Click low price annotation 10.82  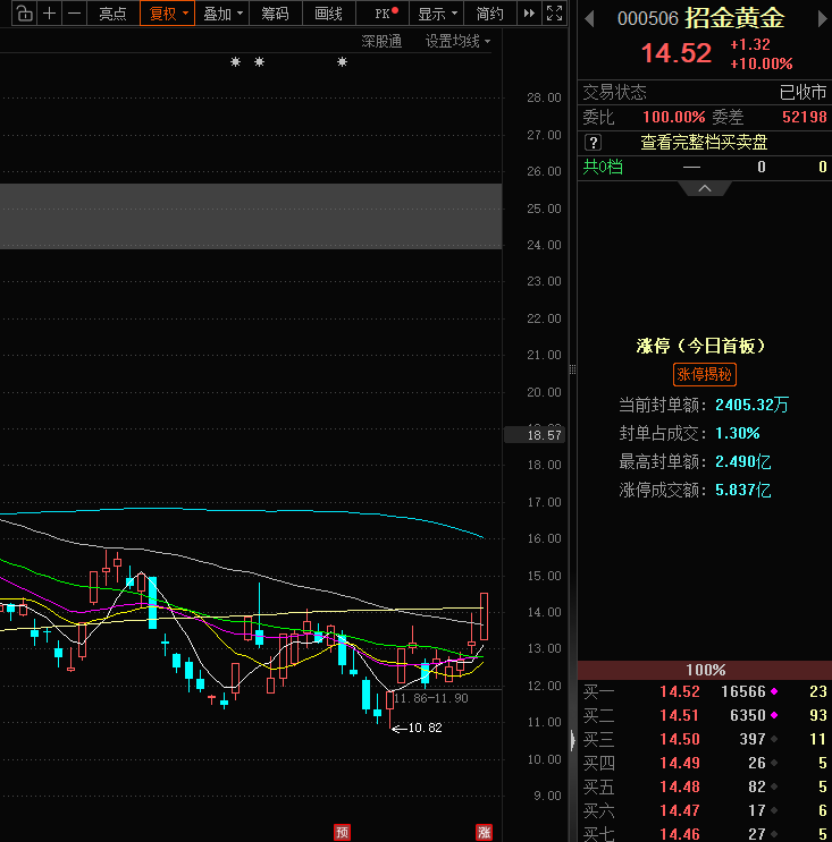pos(425,728)
